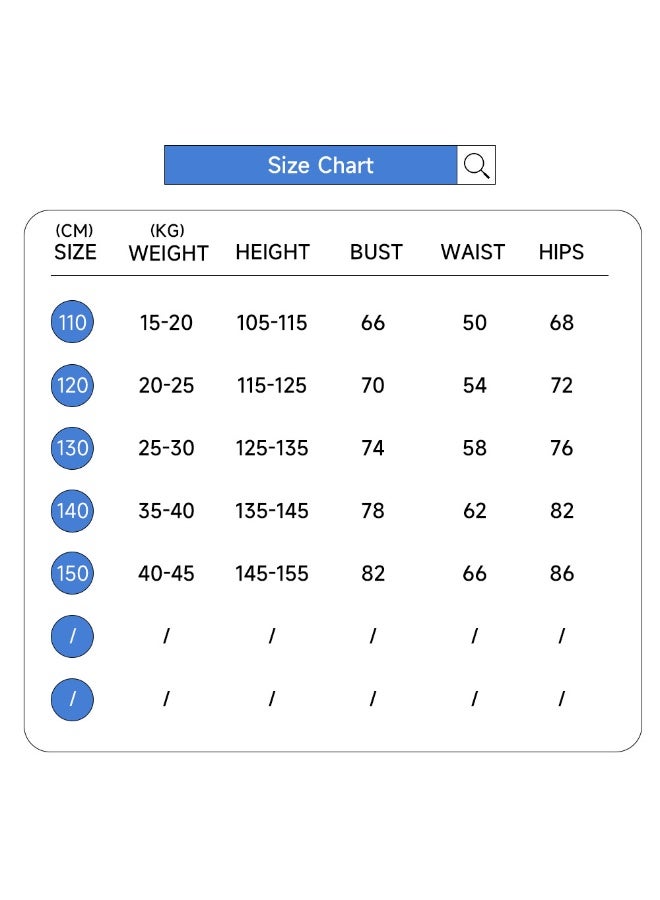Screen dimensions: 660x900
Task: Click the waist value 62
Action: coord(475,511)
